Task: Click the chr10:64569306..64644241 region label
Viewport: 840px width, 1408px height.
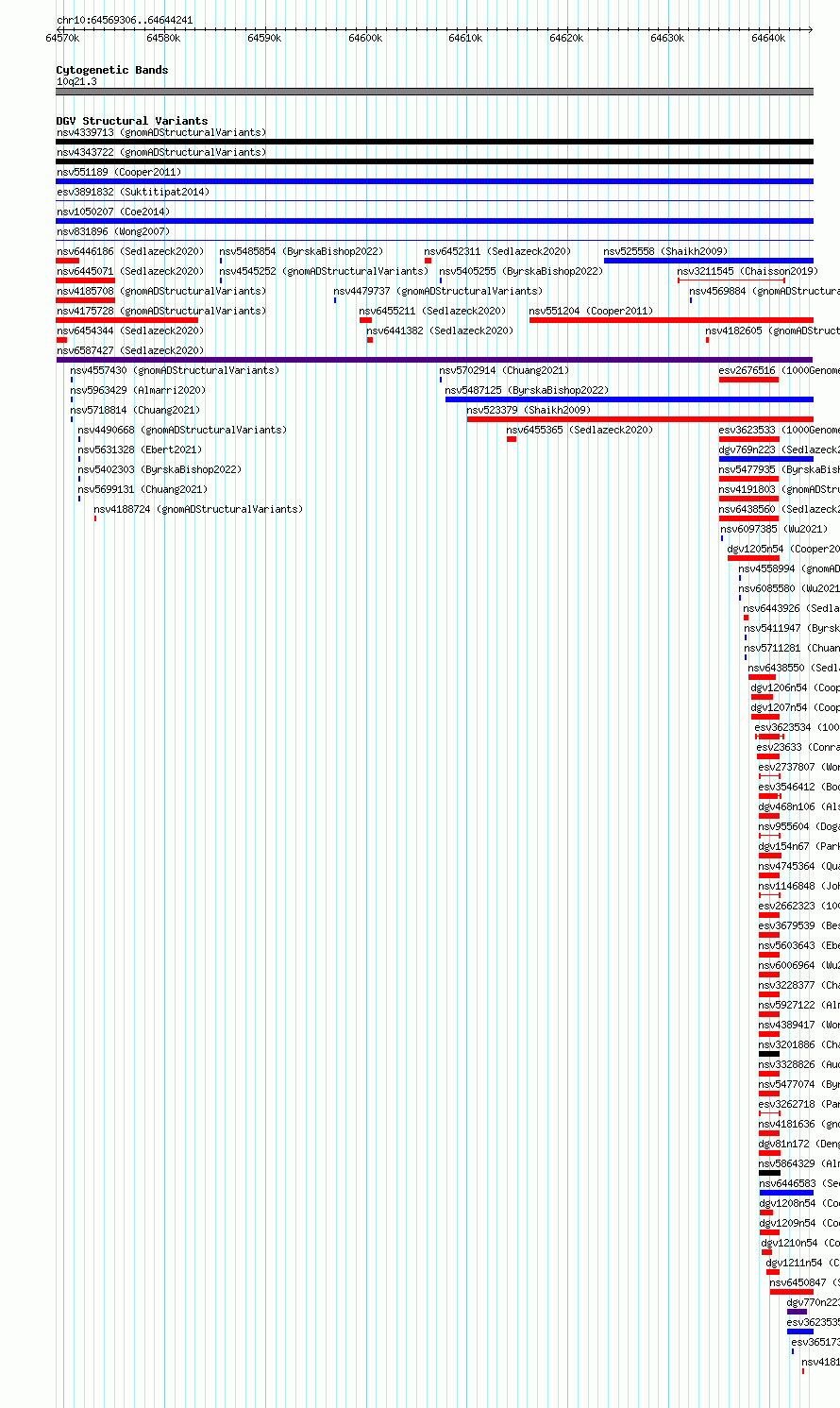Action: [126, 20]
